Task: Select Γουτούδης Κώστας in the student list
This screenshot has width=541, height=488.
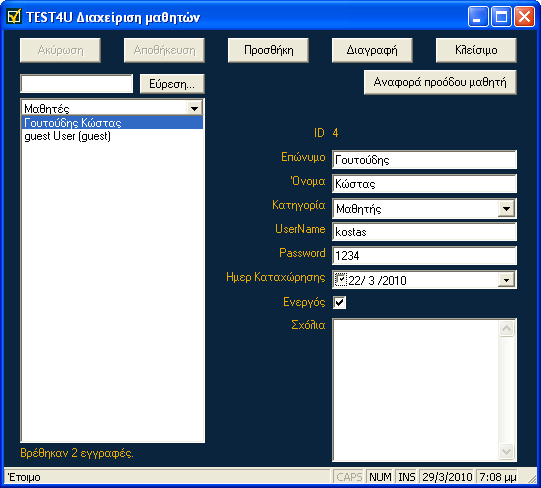Action: click(112, 123)
